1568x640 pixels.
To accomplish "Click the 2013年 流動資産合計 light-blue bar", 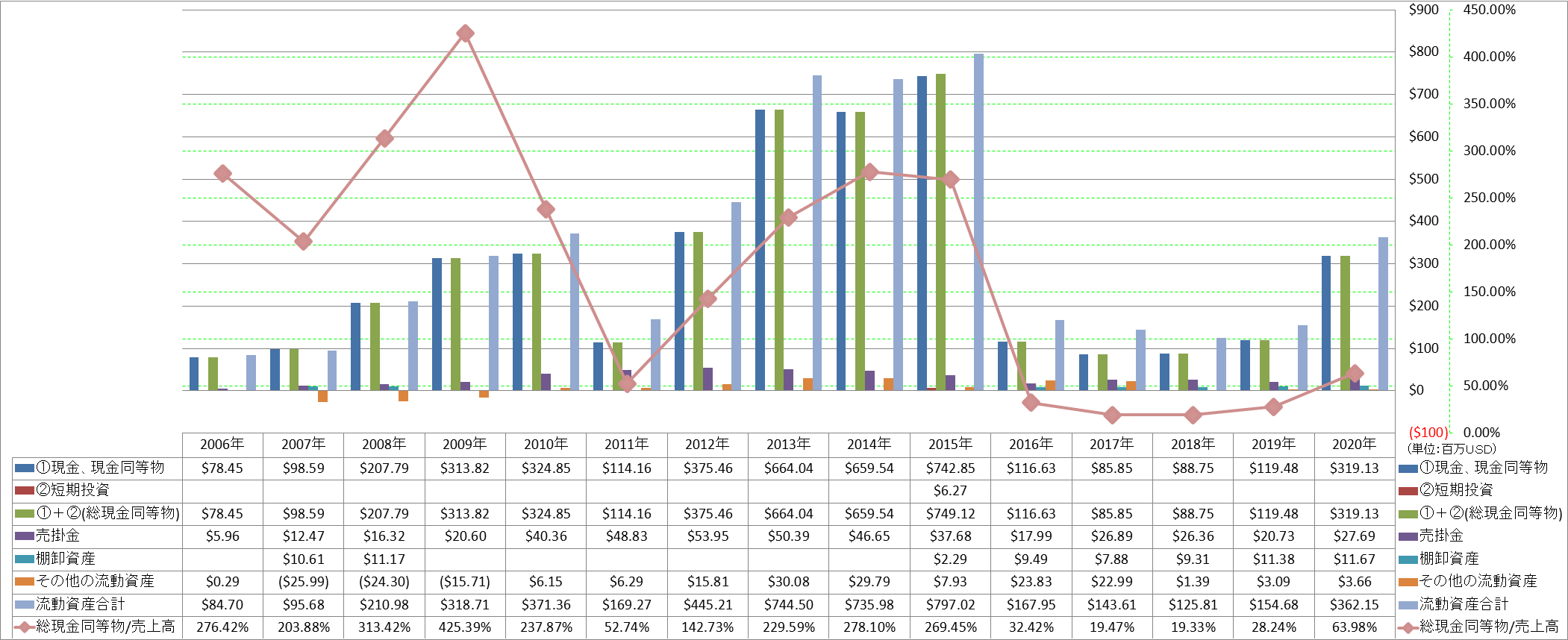I will coord(817,233).
